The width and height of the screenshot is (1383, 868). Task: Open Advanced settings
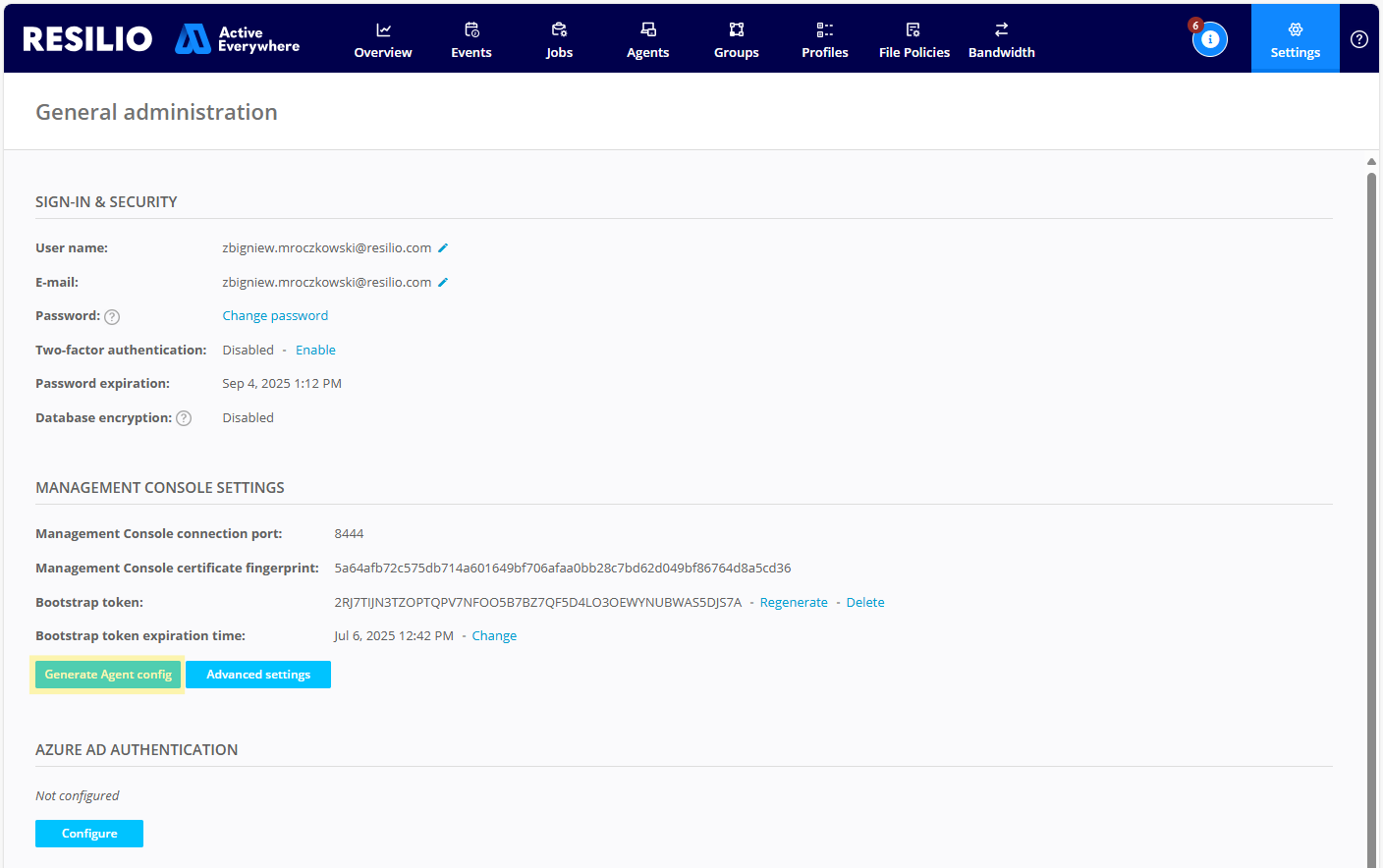pos(258,675)
